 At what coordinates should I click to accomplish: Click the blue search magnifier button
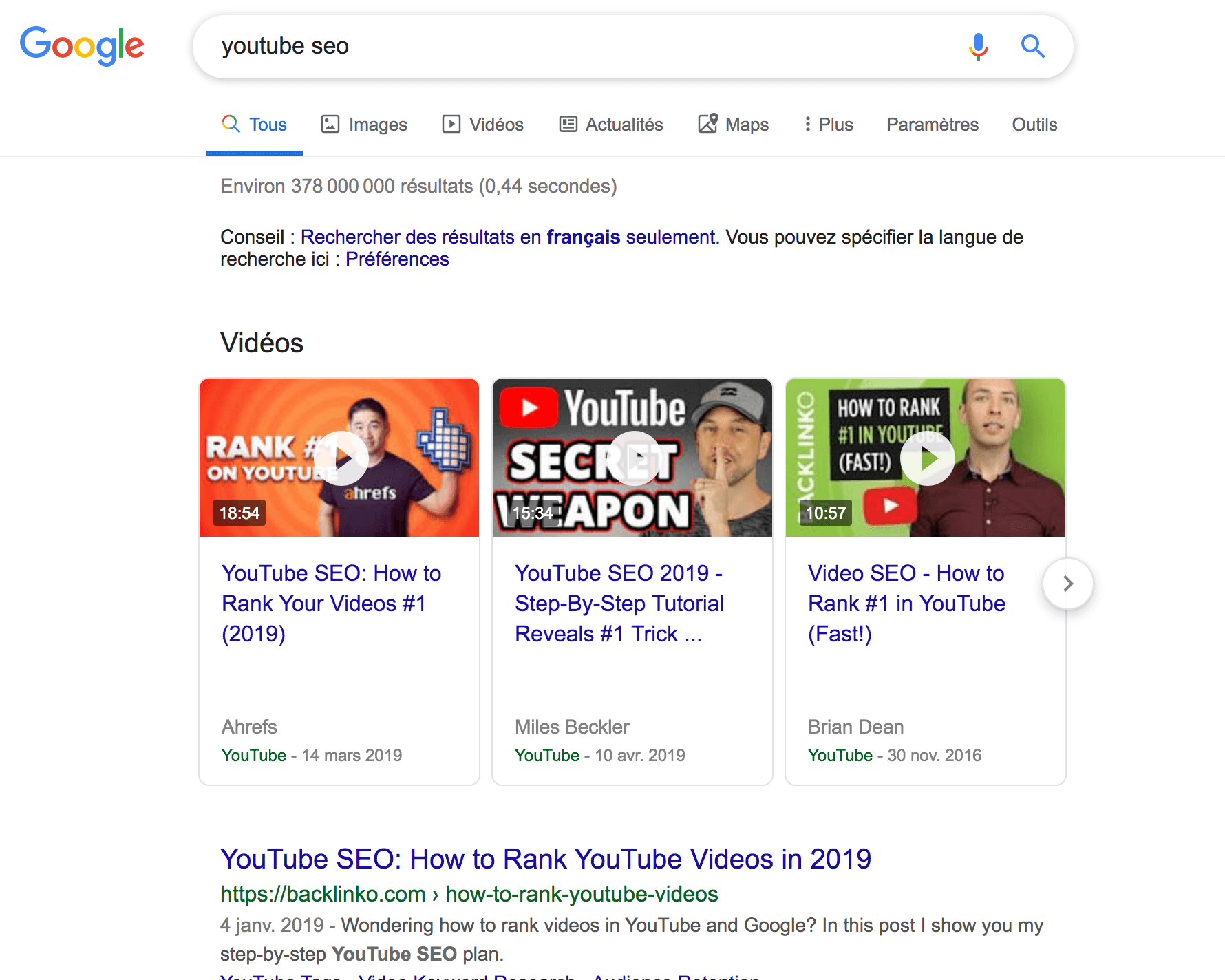[1032, 46]
